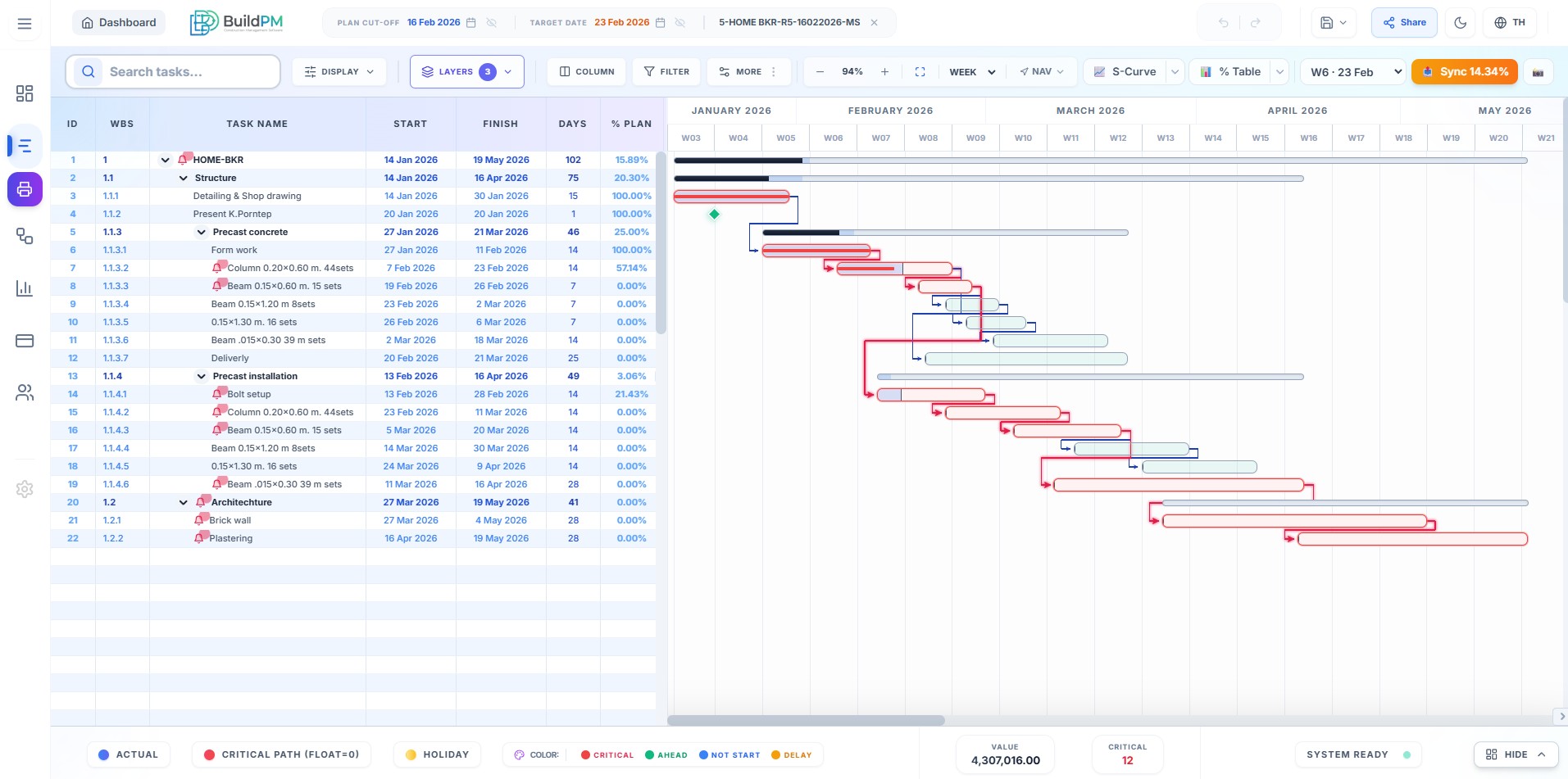Open the MORE menu
Viewport: 1568px width, 779px height.
click(x=748, y=72)
